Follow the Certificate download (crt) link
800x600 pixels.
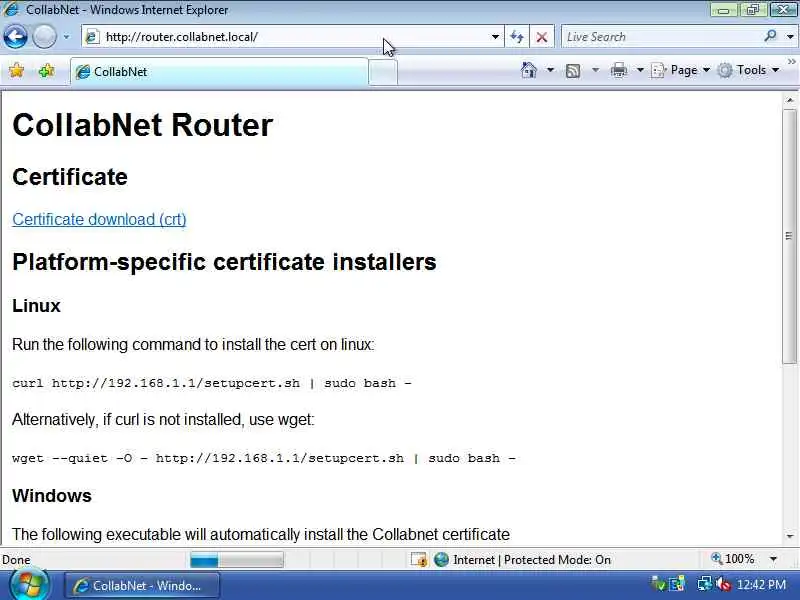coord(99,219)
